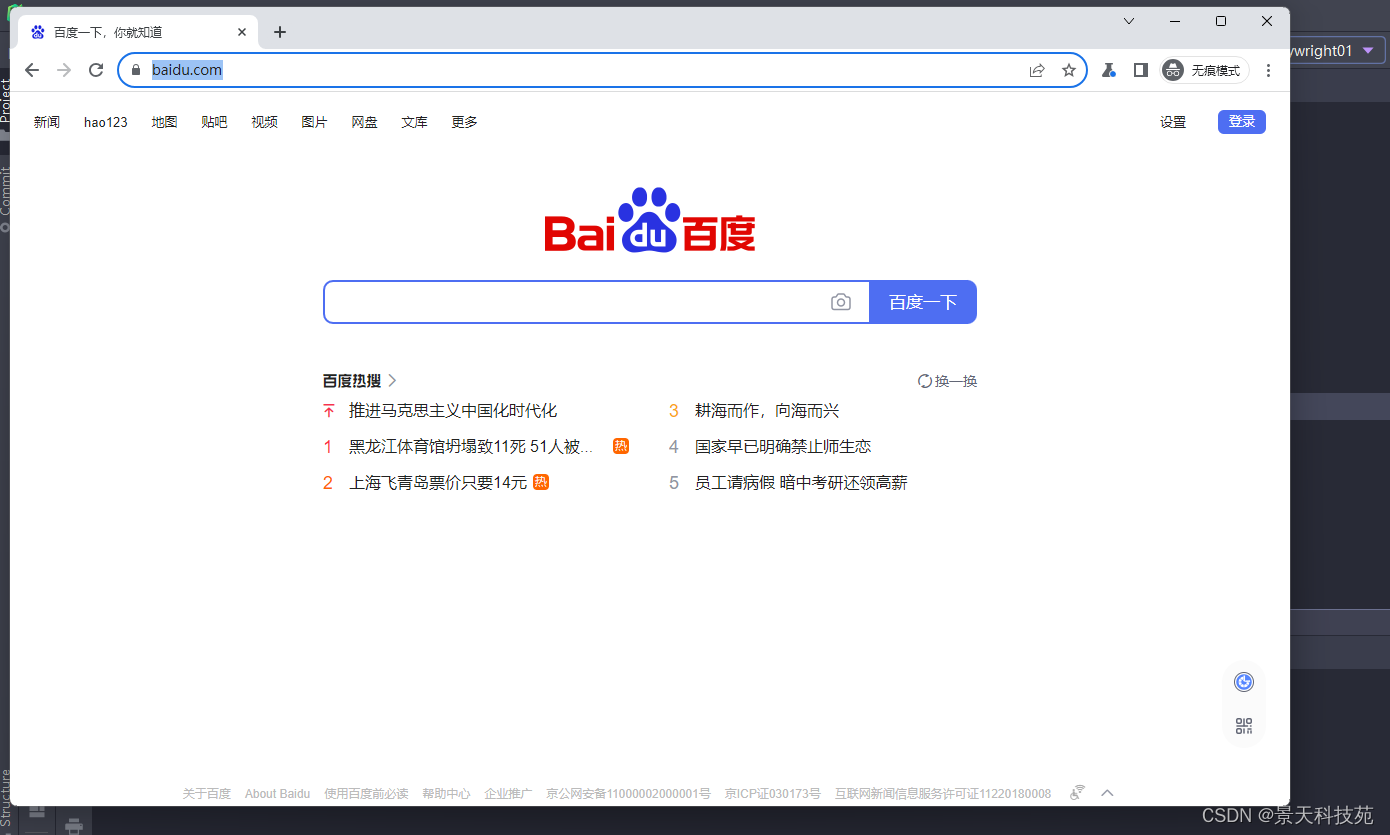This screenshot has width=1390, height=835.
Task: Open the Chrome Labs flask icon
Action: [x=1108, y=70]
